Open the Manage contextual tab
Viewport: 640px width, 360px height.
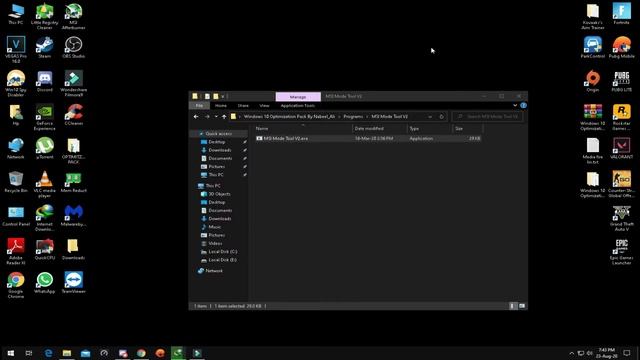click(x=298, y=97)
